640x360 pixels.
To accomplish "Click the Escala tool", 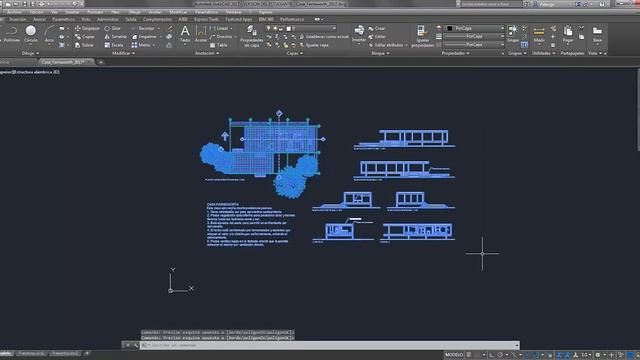I will 113,45.
